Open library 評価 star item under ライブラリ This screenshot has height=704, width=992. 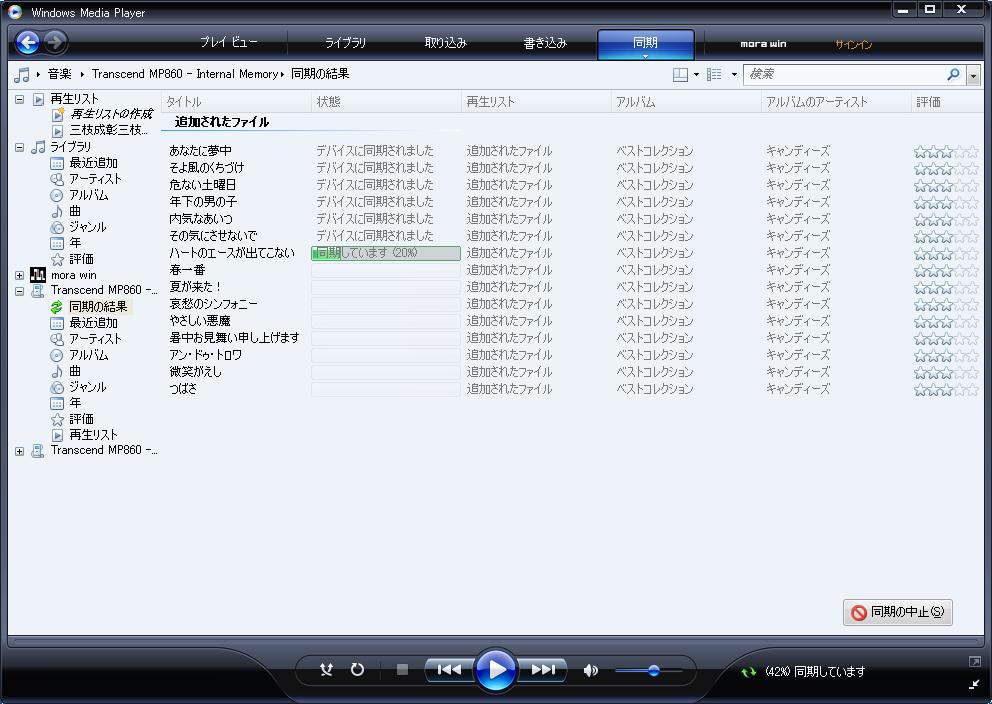81,259
